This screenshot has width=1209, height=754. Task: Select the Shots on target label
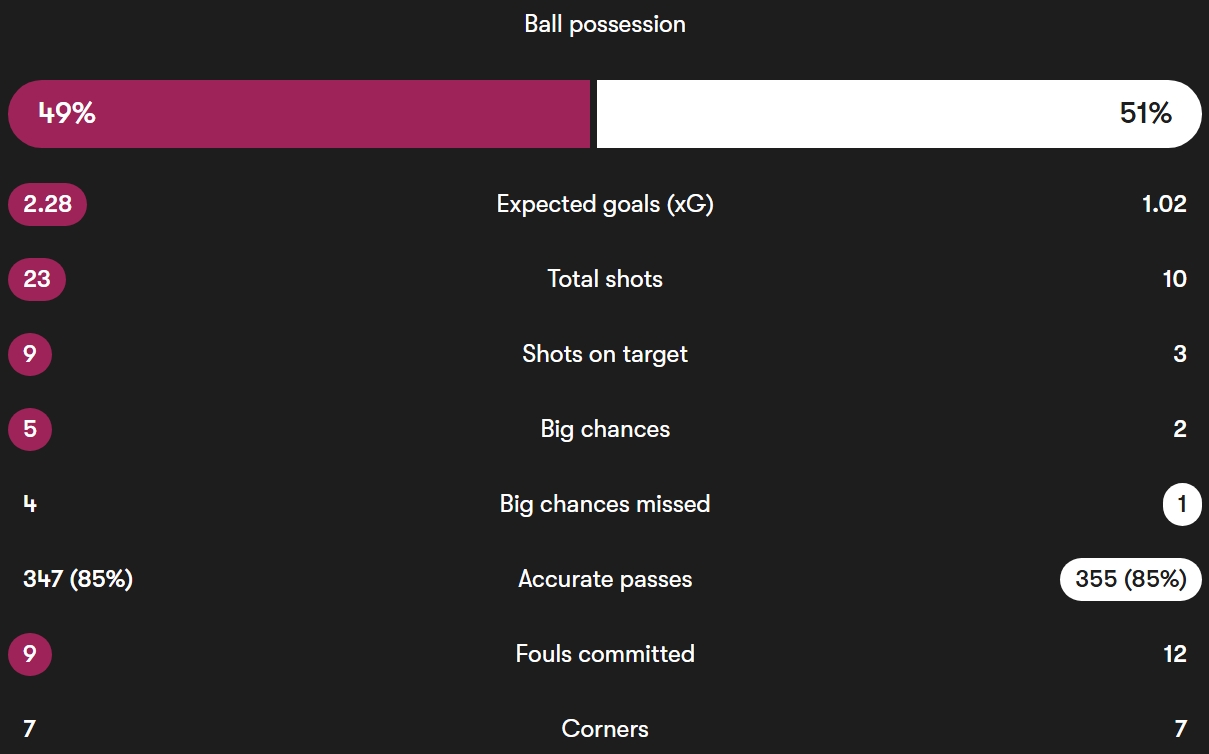click(605, 354)
